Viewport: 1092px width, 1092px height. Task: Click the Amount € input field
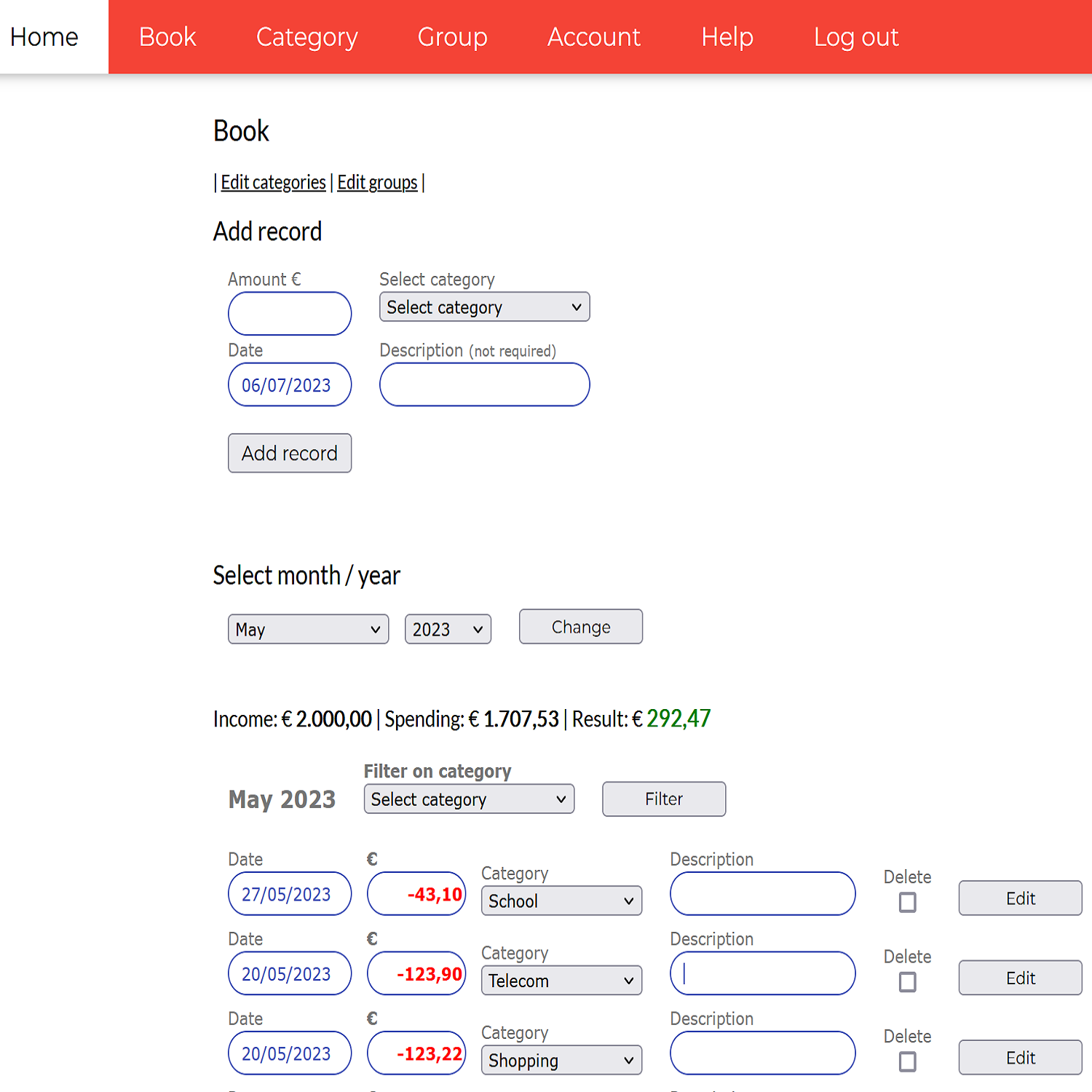click(x=290, y=314)
